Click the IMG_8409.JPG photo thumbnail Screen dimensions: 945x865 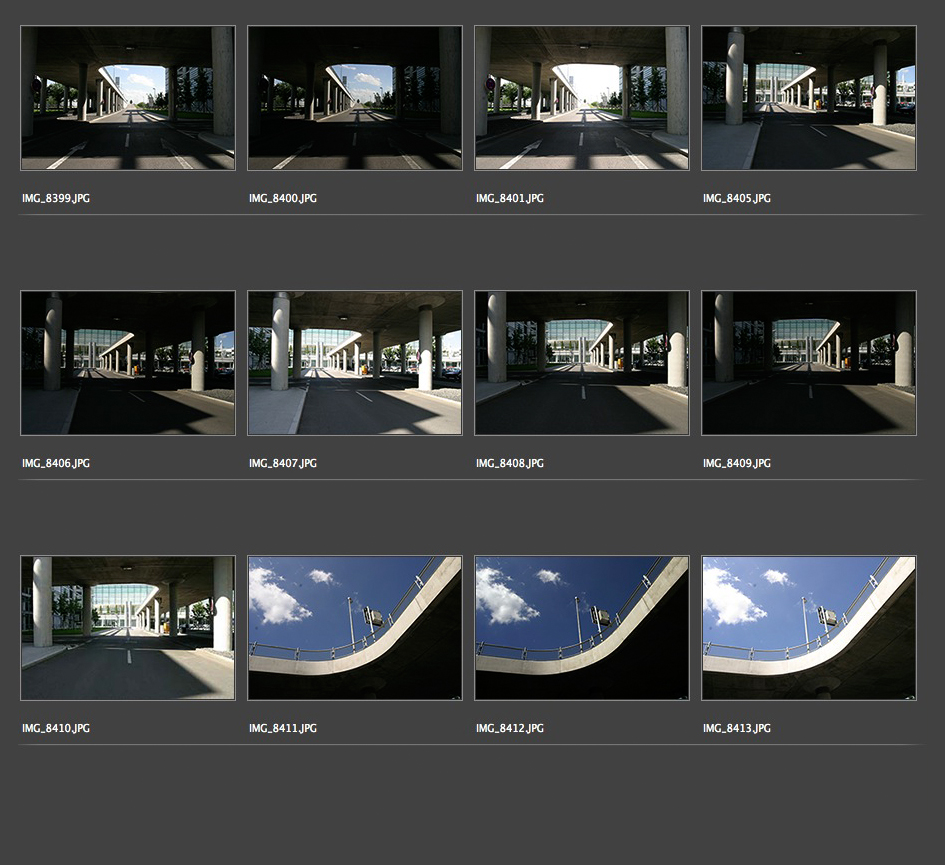point(808,363)
